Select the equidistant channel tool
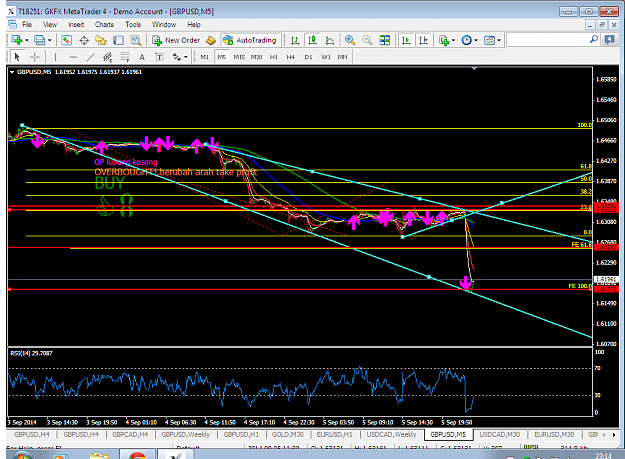The width and height of the screenshot is (625, 459). 107,57
